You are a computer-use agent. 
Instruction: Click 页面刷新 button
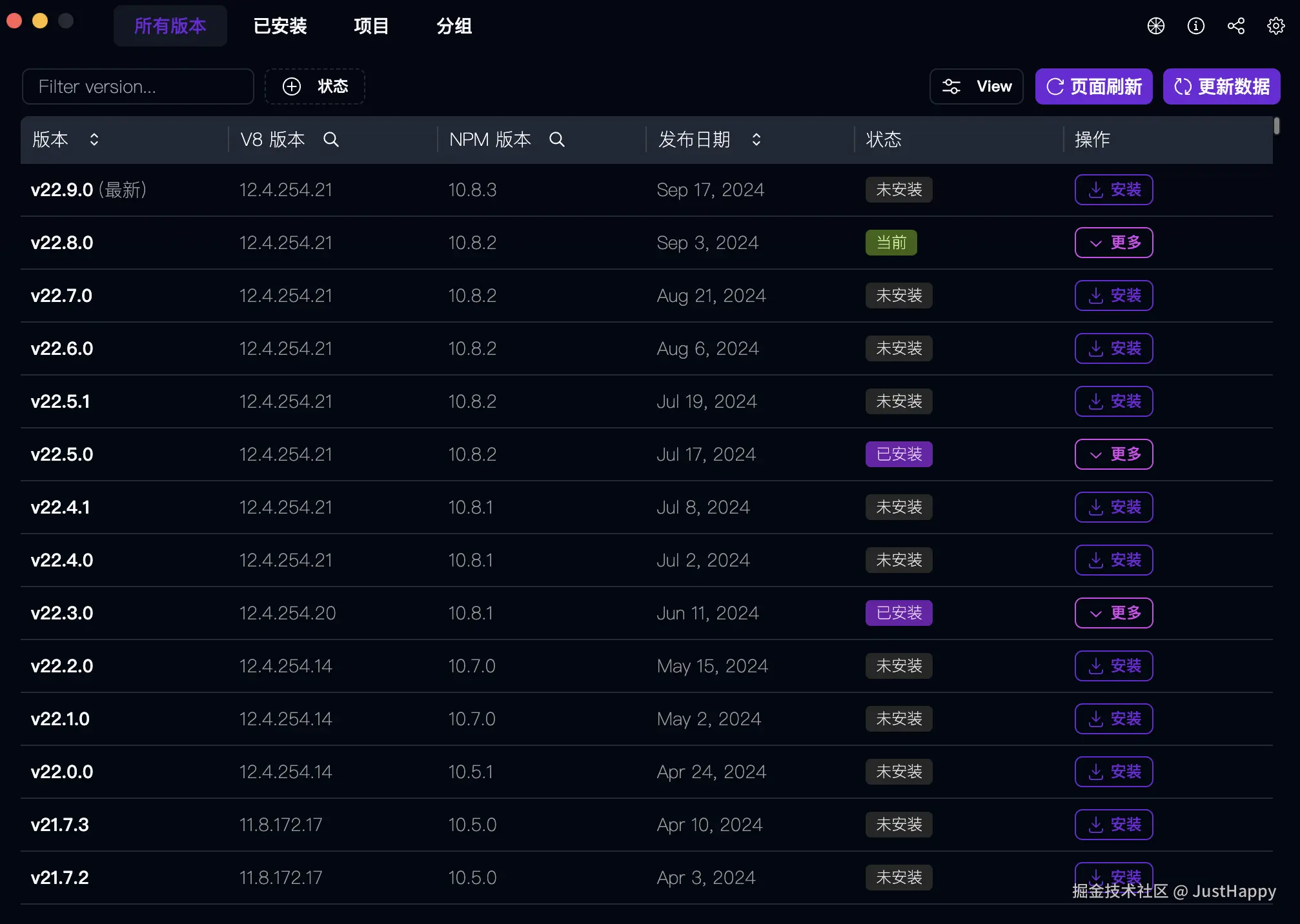pos(1093,86)
